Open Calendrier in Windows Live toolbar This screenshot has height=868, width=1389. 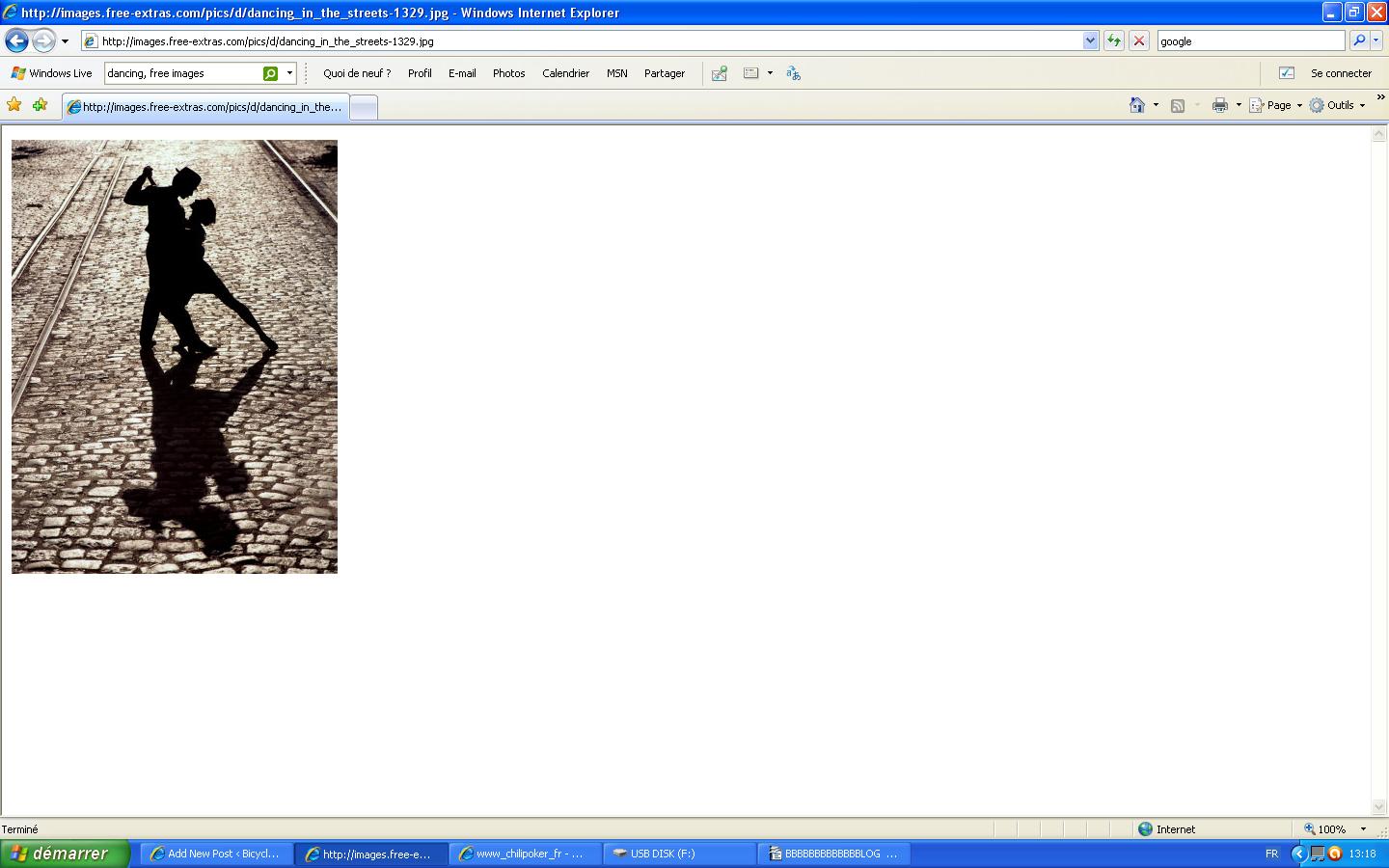[x=565, y=73]
